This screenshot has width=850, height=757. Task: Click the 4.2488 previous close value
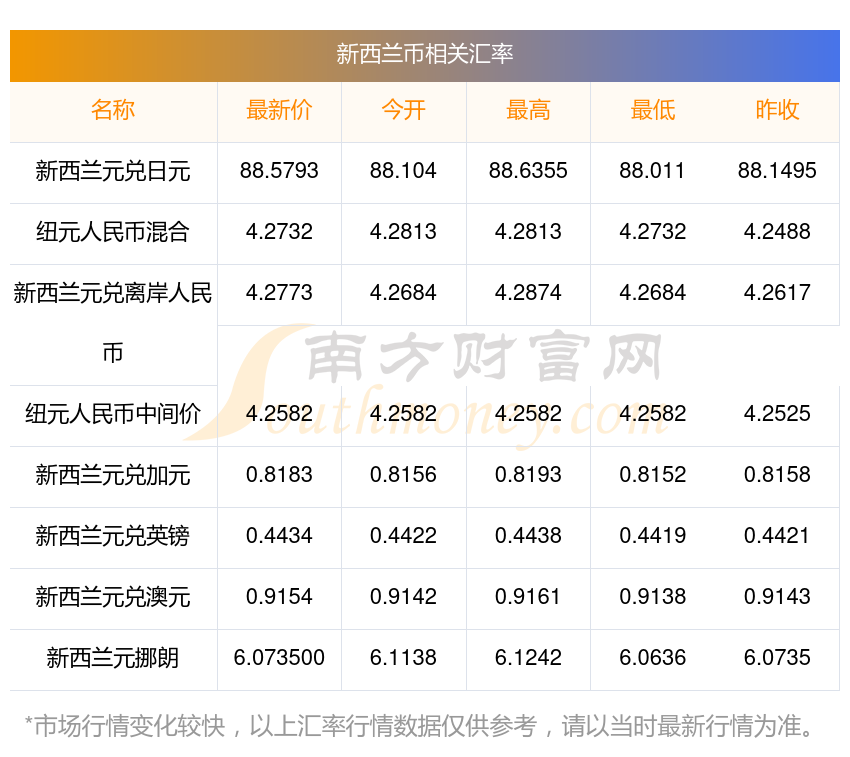coord(777,232)
